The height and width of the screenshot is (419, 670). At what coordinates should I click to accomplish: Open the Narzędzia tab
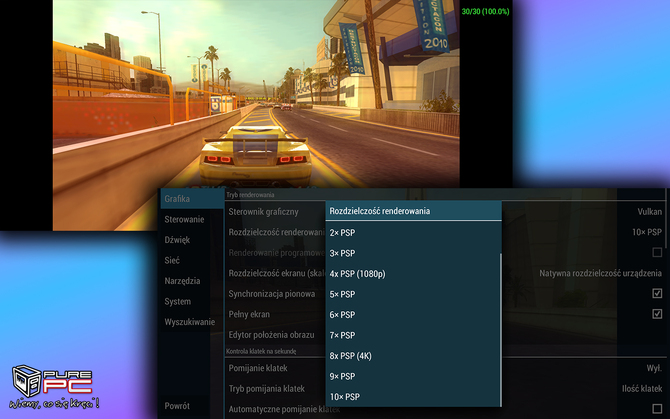(x=182, y=281)
